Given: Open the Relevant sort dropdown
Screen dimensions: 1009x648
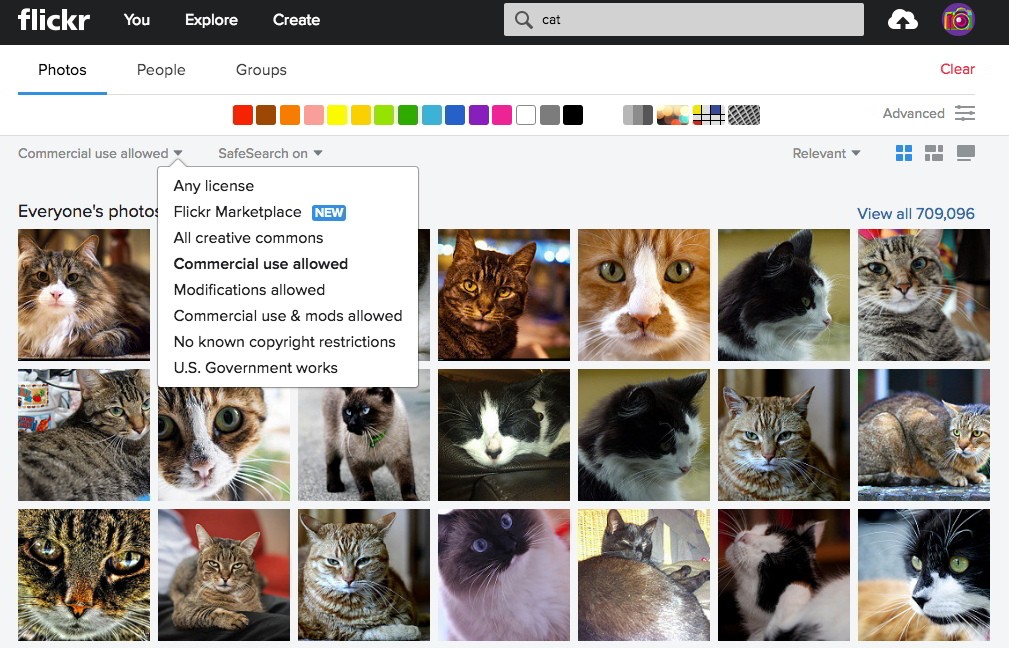Looking at the screenshot, I should pos(826,153).
